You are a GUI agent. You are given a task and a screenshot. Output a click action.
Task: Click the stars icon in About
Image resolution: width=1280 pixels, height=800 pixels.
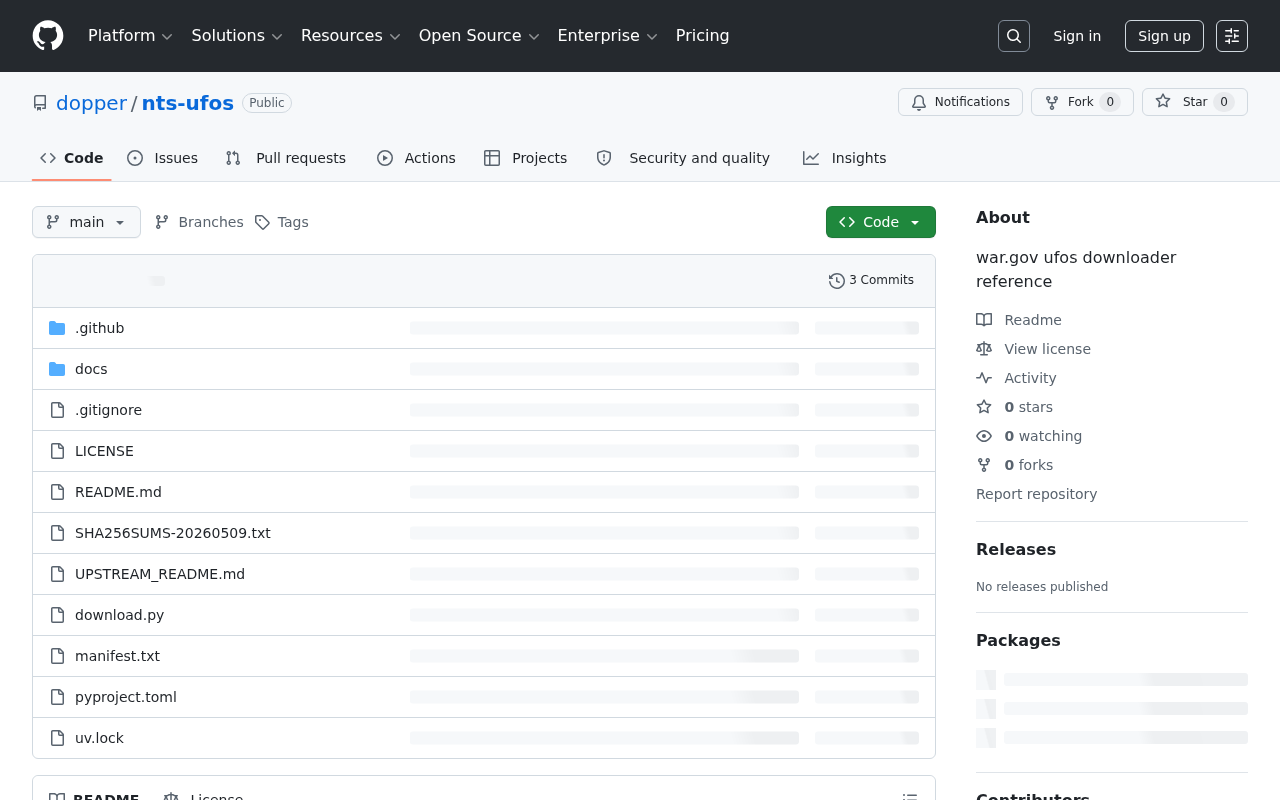(x=984, y=407)
